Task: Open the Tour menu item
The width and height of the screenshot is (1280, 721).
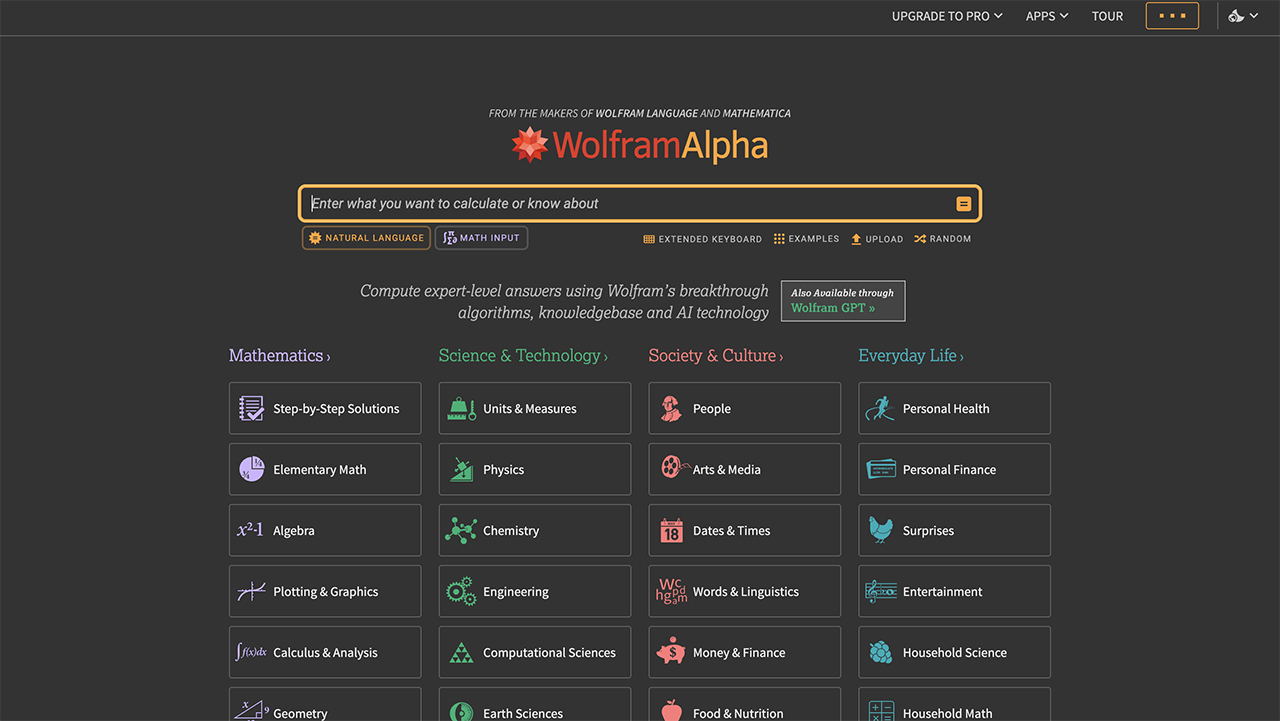Action: [1107, 16]
